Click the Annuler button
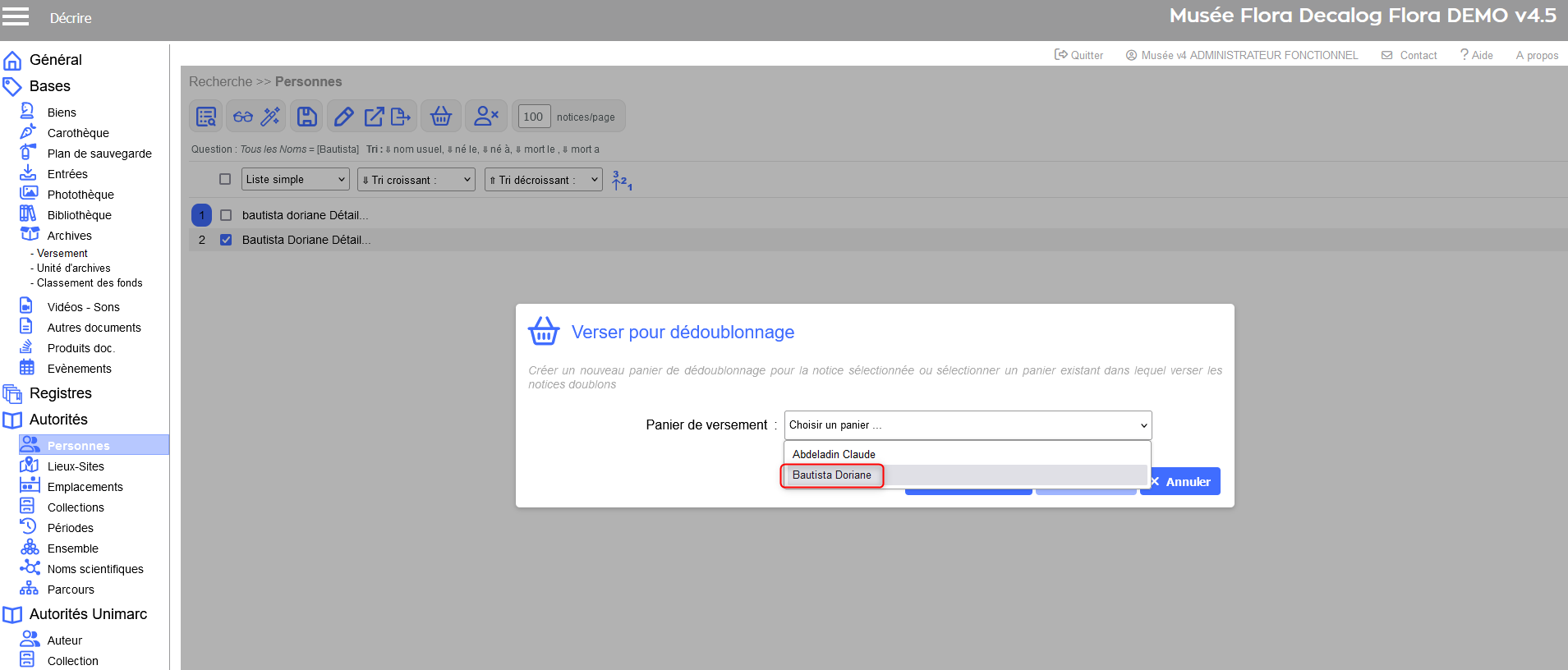The height and width of the screenshot is (670, 1568). pos(1180,482)
